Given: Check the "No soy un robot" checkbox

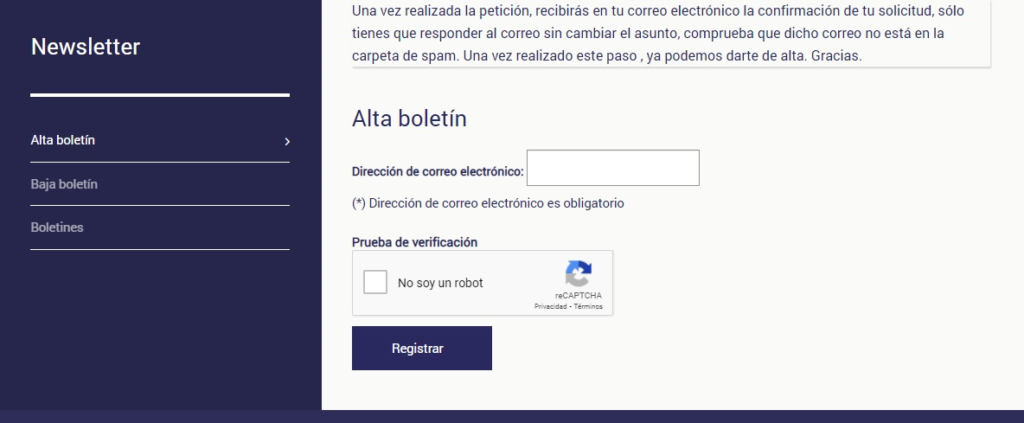Looking at the screenshot, I should click(375, 283).
